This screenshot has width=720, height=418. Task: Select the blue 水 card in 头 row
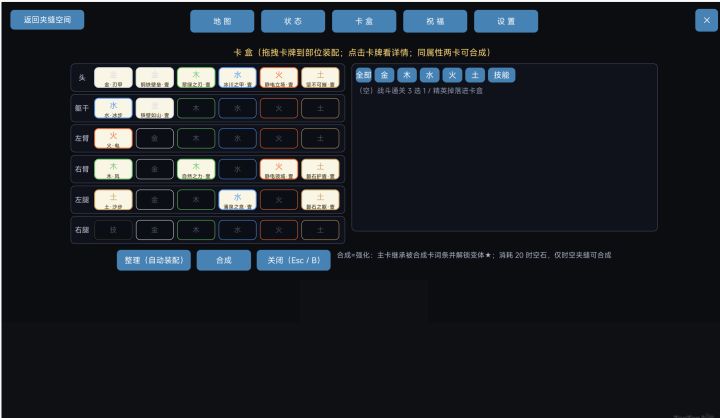[x=237, y=78]
